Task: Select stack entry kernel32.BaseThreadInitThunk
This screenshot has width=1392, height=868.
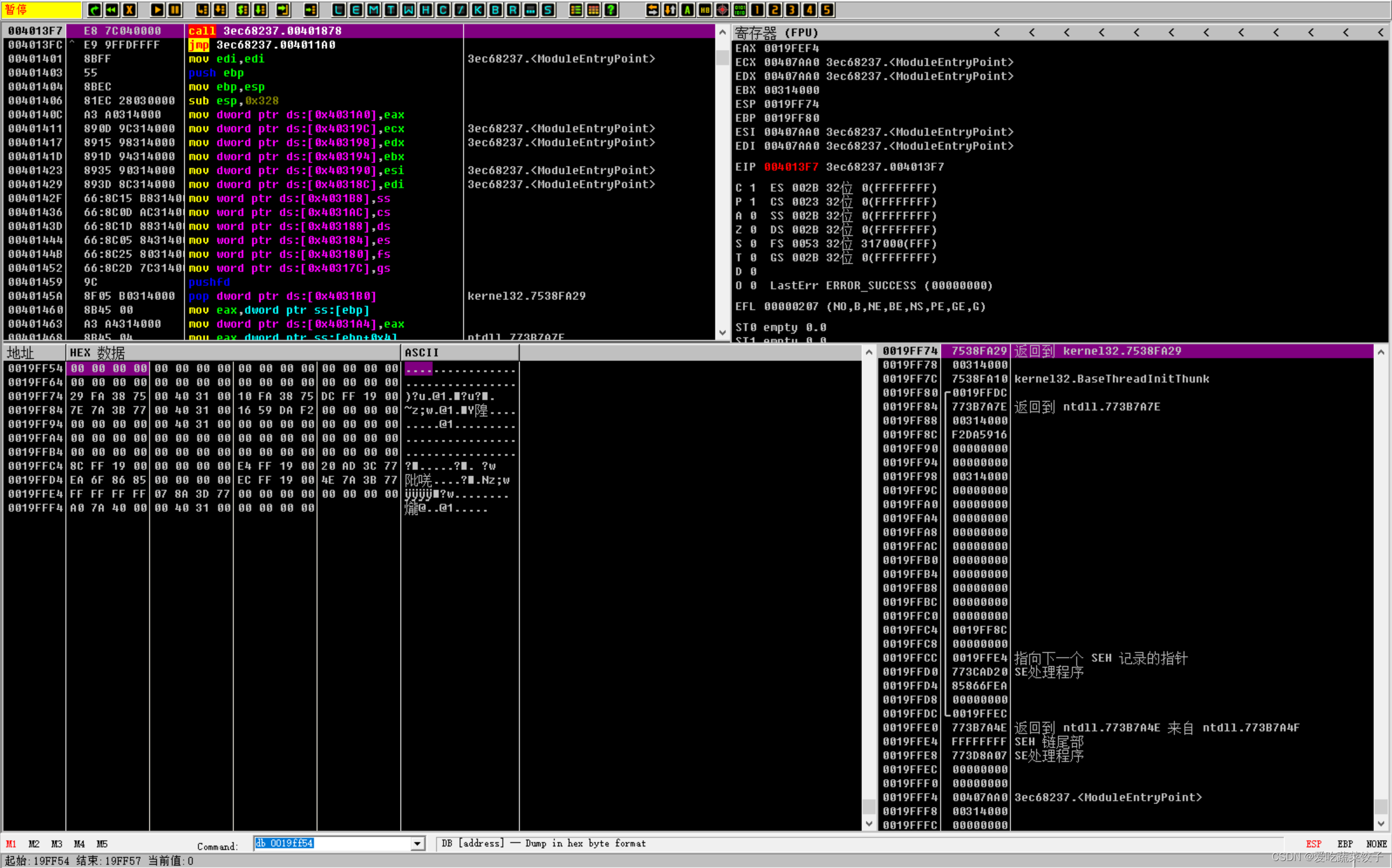Action: click(x=1111, y=379)
